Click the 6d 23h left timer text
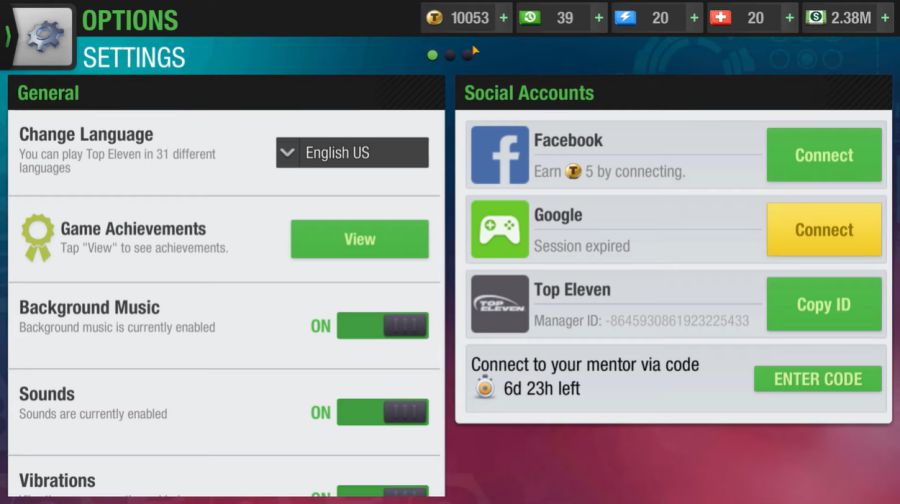Image resolution: width=900 pixels, height=504 pixels. (541, 389)
